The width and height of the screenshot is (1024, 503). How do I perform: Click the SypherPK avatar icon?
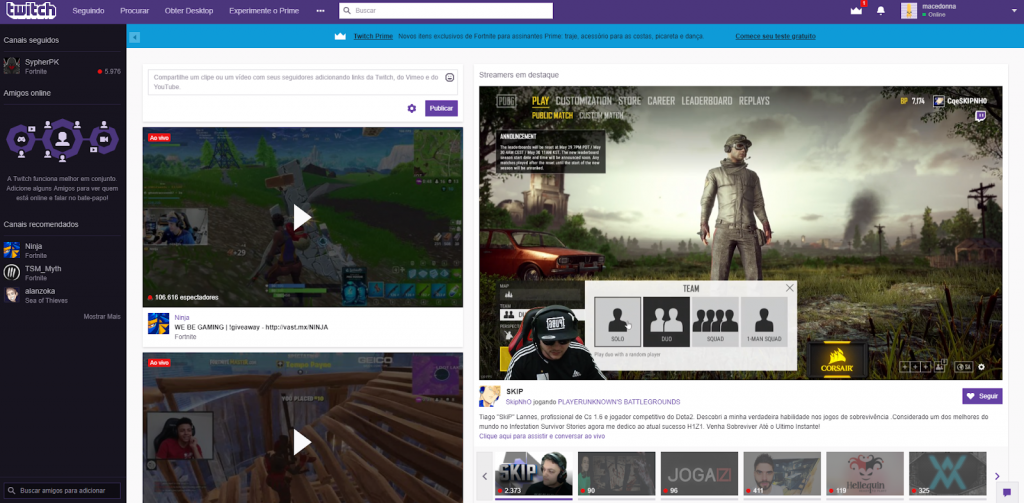pyautogui.click(x=12, y=66)
